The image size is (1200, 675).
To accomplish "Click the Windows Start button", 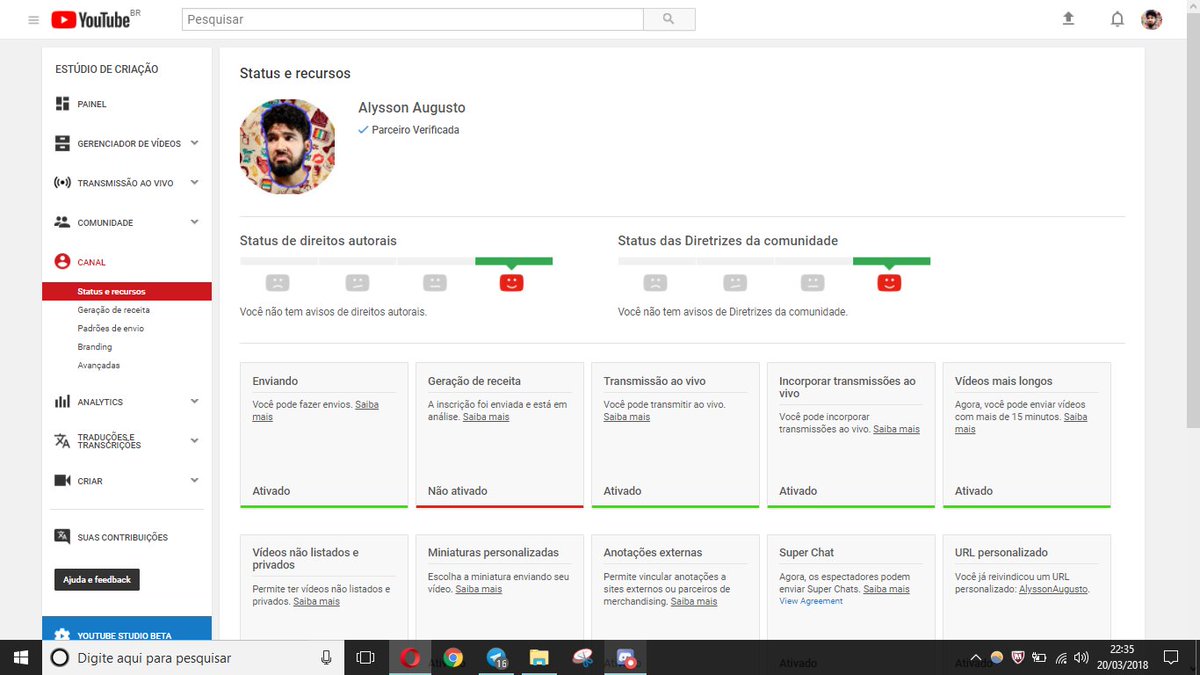I will 20,657.
